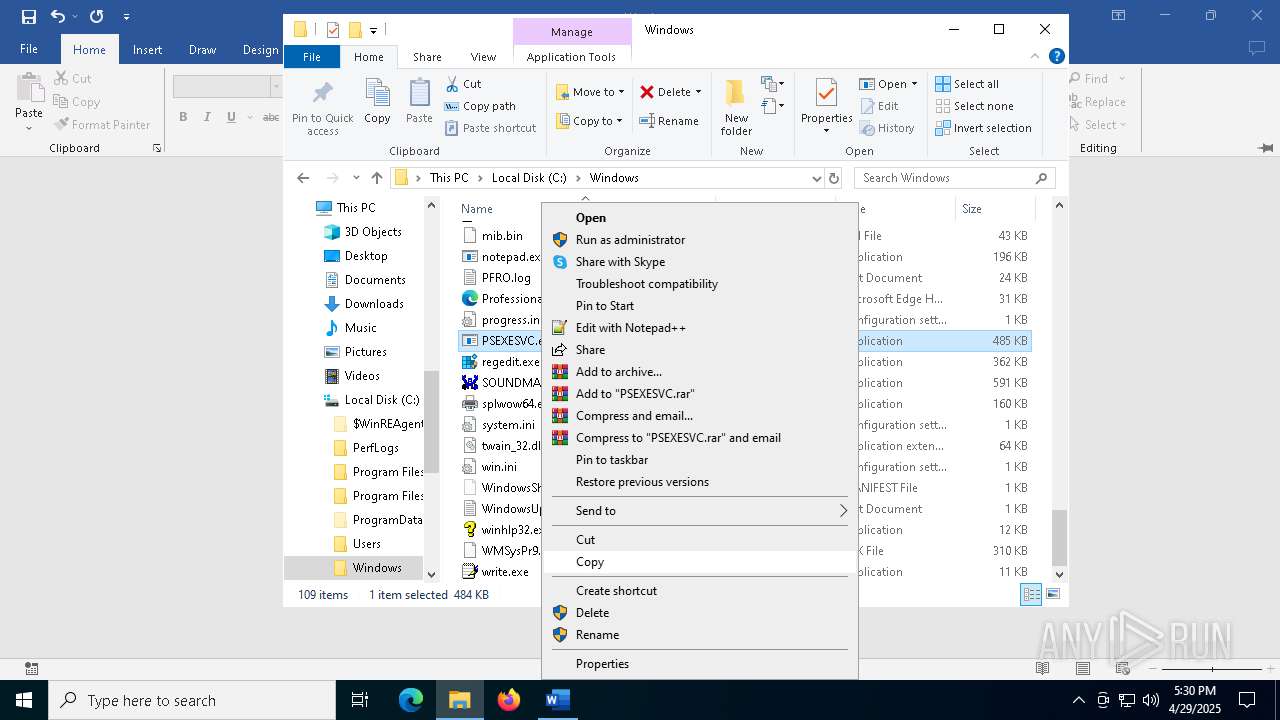Open Explorer File tab
1280x720 pixels.
pos(312,57)
